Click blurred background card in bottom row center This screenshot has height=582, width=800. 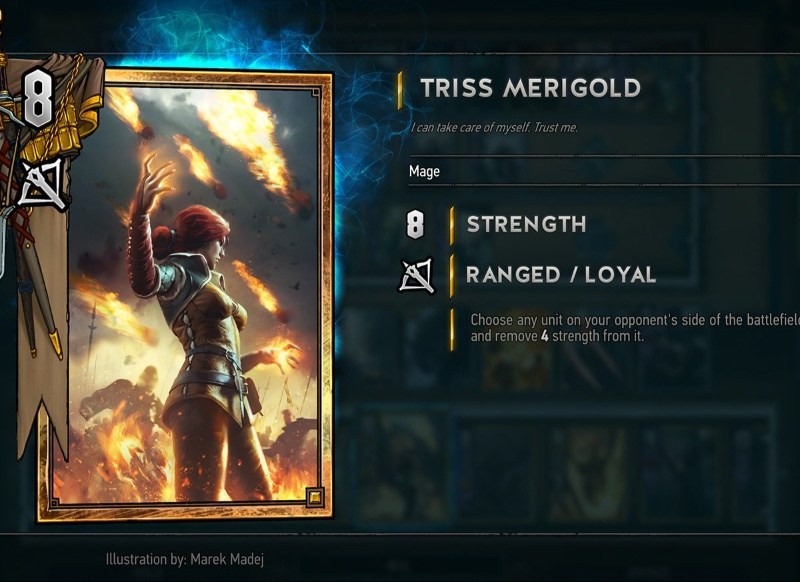tap(589, 467)
